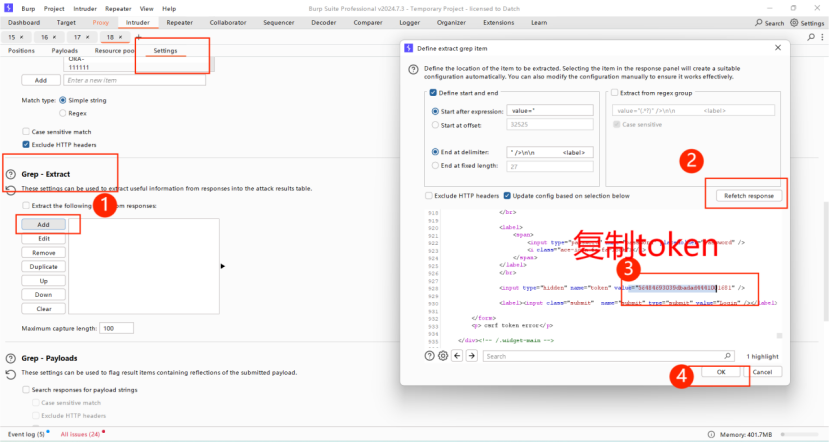The height and width of the screenshot is (442, 829).
Task: Open the Payloads sub-tab
Action: (x=65, y=51)
